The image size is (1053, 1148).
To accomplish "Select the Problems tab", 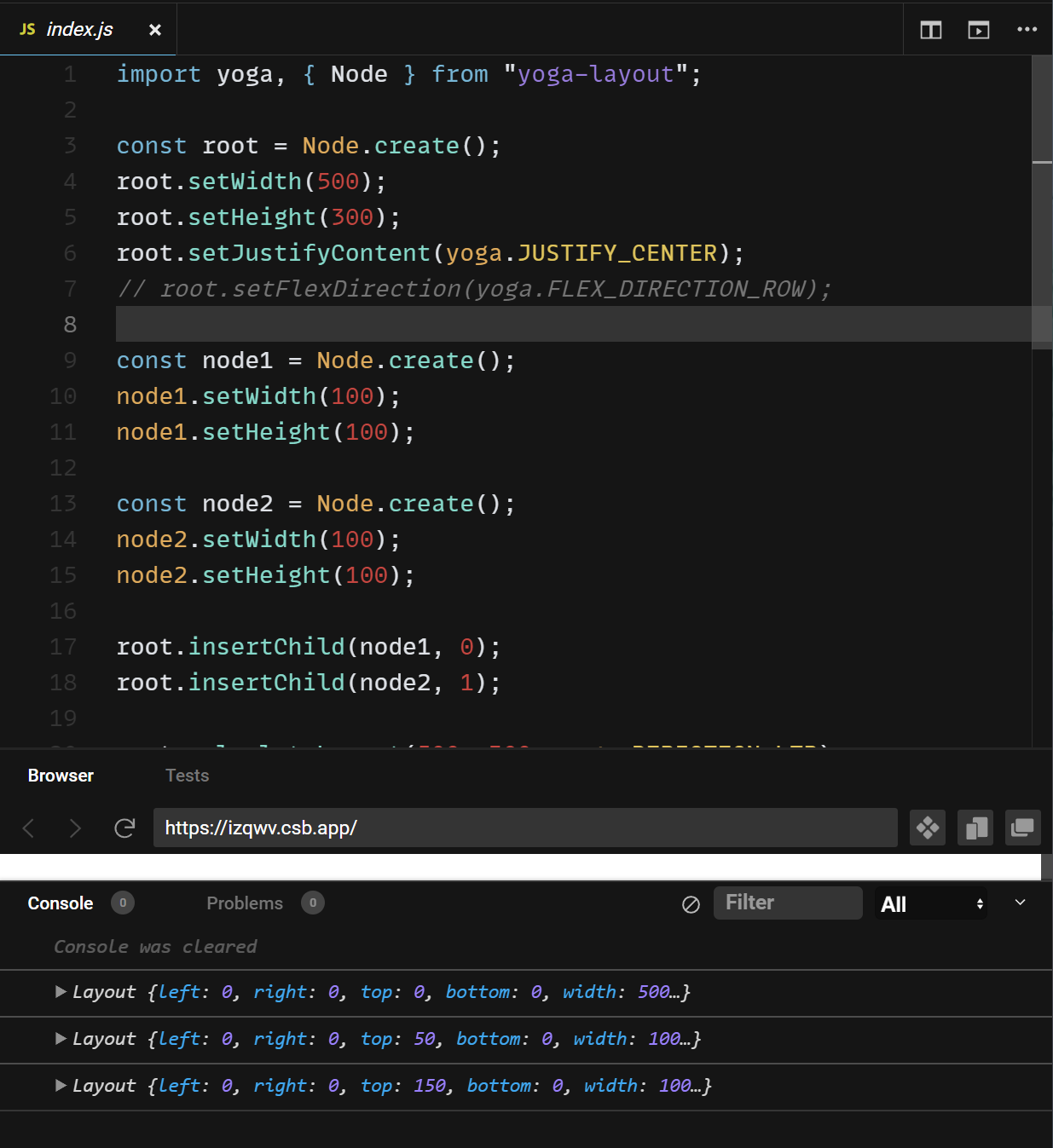I will tap(245, 903).
